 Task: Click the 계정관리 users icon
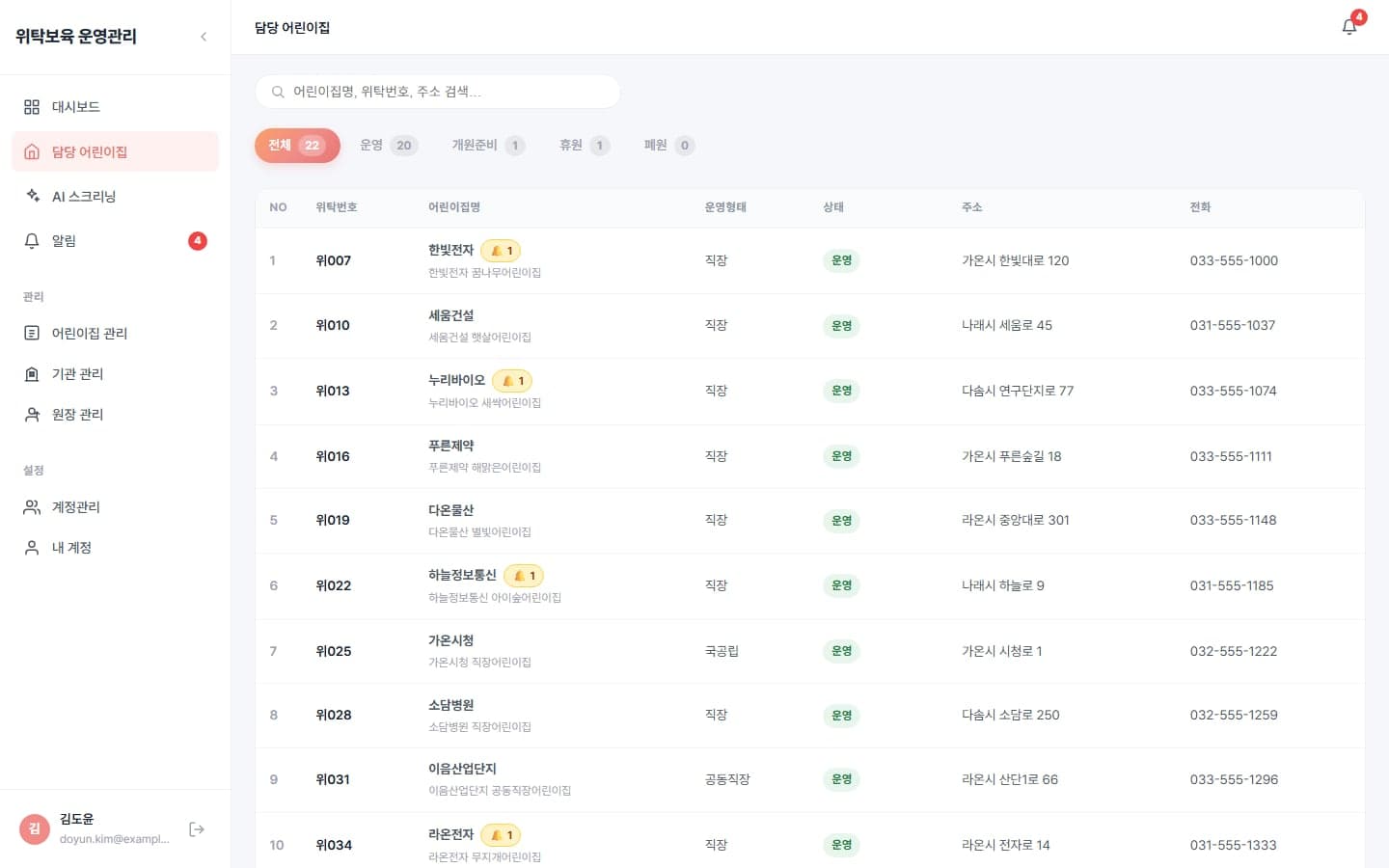(32, 506)
